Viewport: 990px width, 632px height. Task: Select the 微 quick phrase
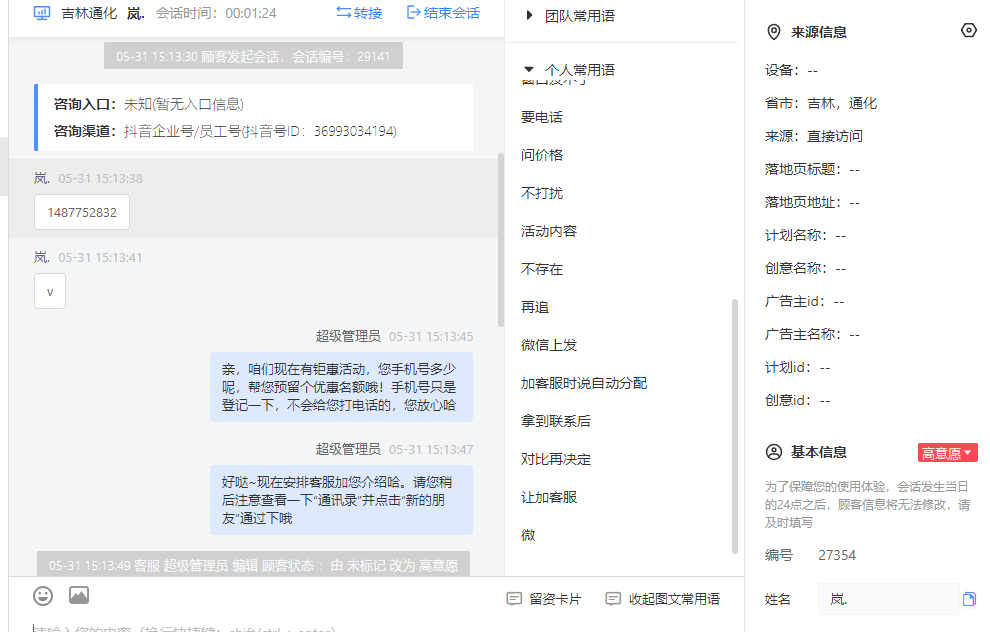pyautogui.click(x=528, y=535)
